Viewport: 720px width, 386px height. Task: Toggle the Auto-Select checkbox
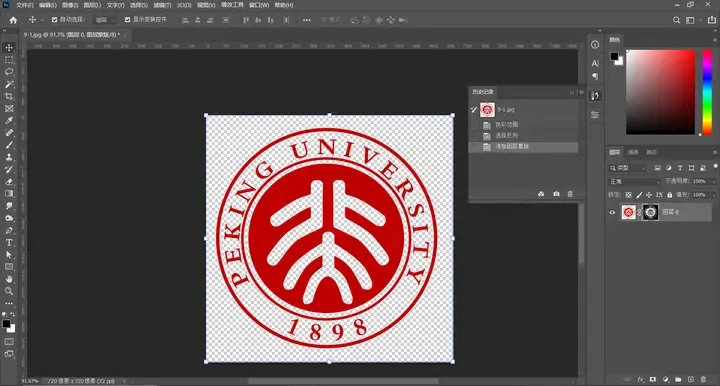(x=55, y=20)
